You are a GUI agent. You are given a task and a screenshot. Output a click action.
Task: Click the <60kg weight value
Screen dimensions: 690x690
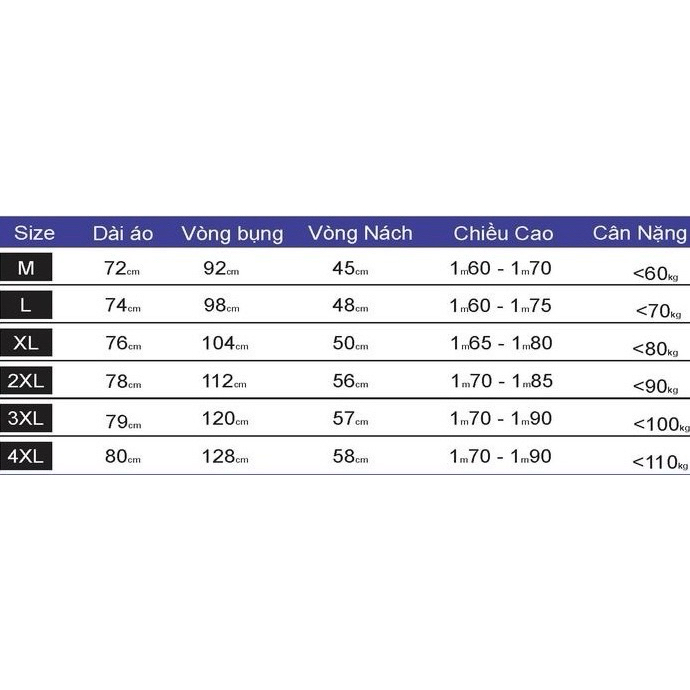[x=656, y=272]
